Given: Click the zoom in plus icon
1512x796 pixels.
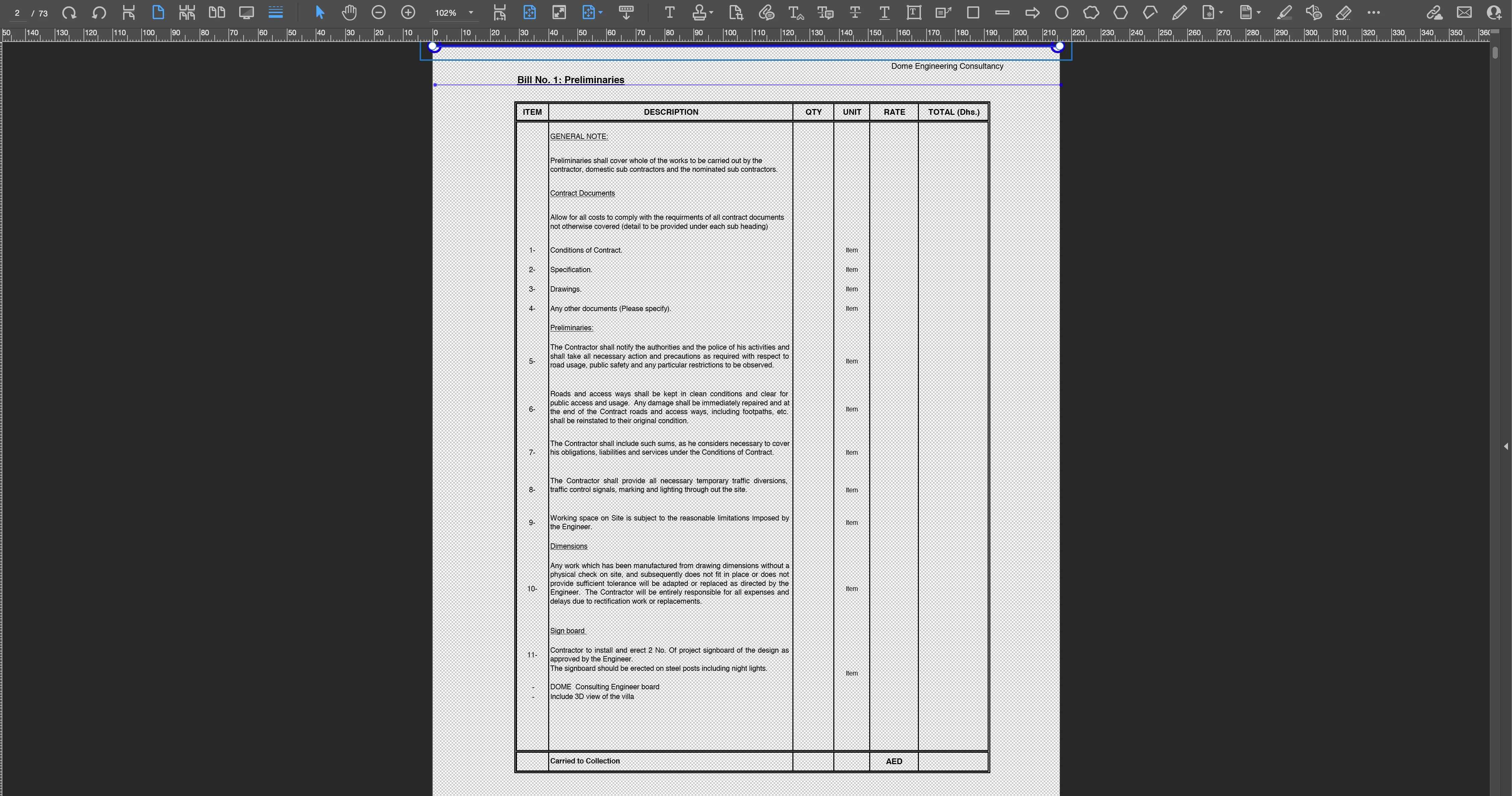Looking at the screenshot, I should tap(408, 12).
